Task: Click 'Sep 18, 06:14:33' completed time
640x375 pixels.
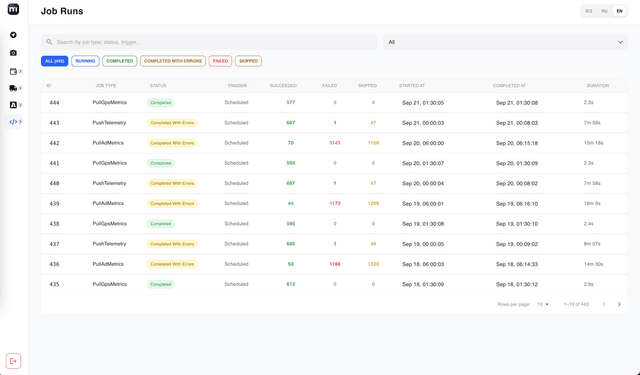Action: (517, 264)
